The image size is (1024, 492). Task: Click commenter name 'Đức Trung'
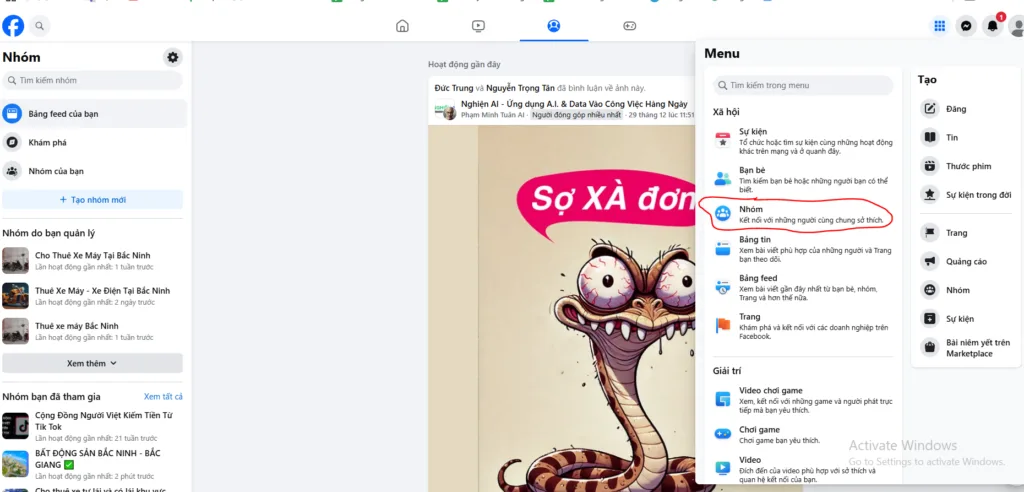[x=453, y=88]
